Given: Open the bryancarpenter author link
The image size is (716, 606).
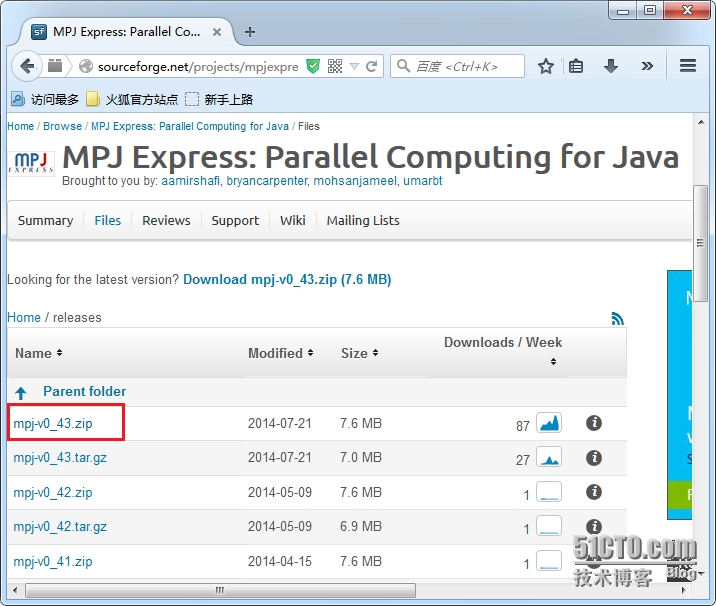Looking at the screenshot, I should coord(267,181).
